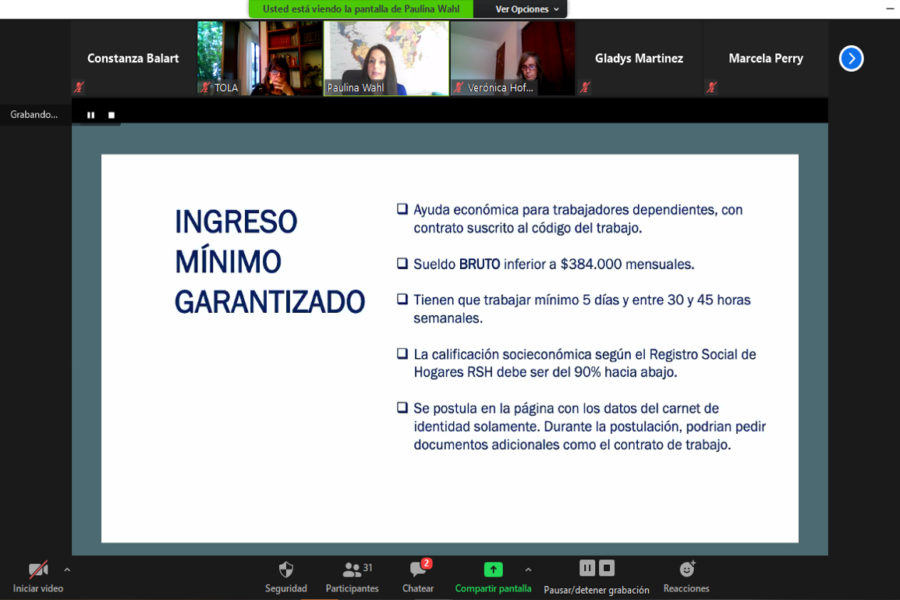The image size is (900, 600).
Task: Click checkbox bullet before Tienen que trabajar
Action: [402, 299]
